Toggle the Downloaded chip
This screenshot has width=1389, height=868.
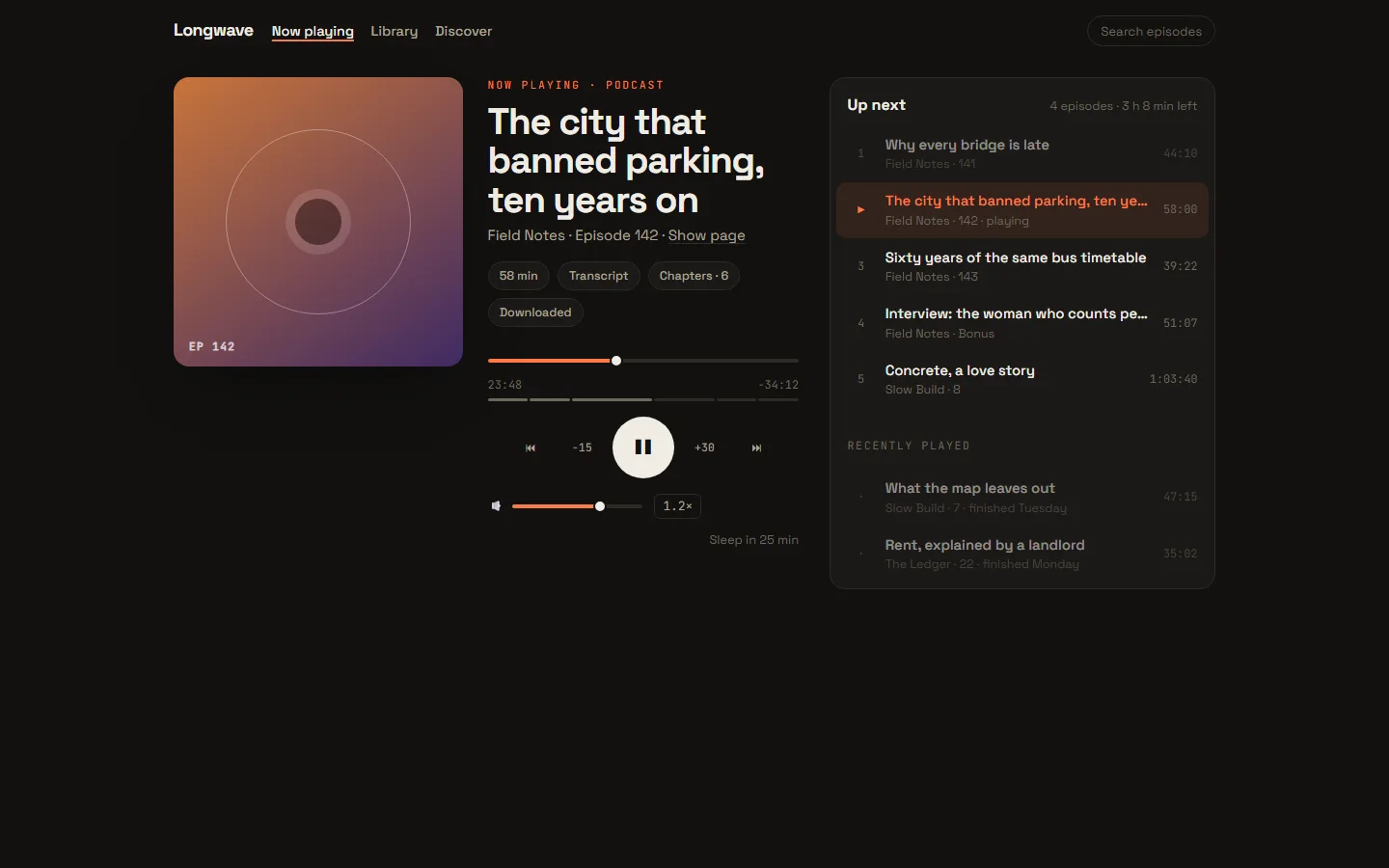click(x=535, y=312)
